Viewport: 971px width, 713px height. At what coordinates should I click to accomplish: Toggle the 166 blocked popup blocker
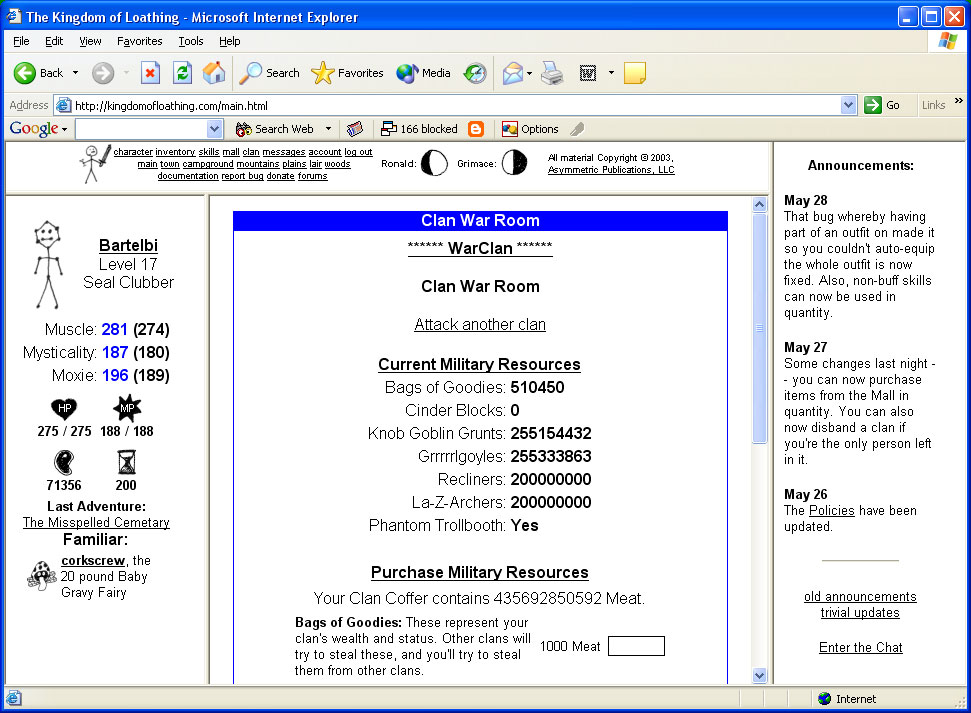(419, 129)
